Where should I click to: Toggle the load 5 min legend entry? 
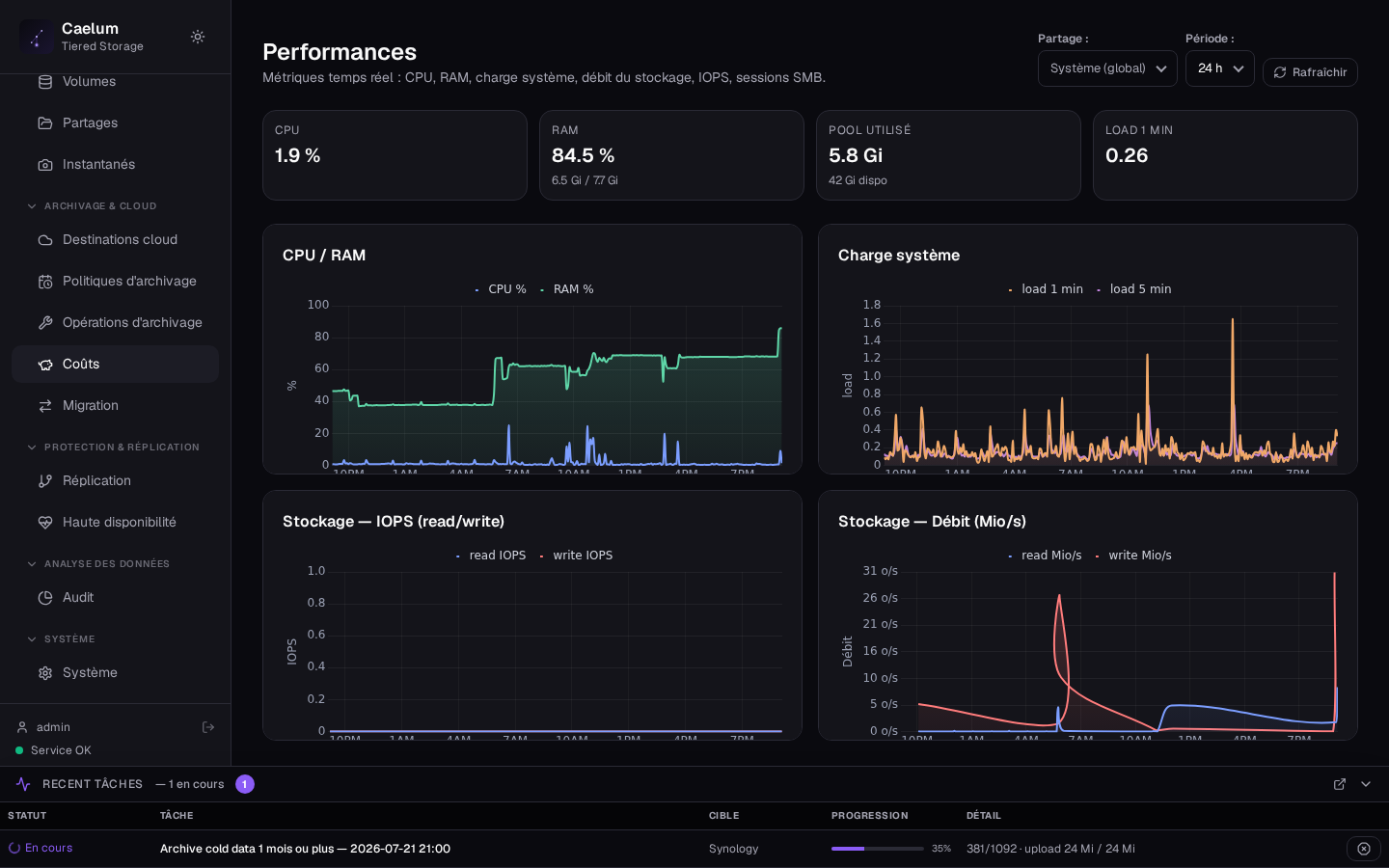1134,289
